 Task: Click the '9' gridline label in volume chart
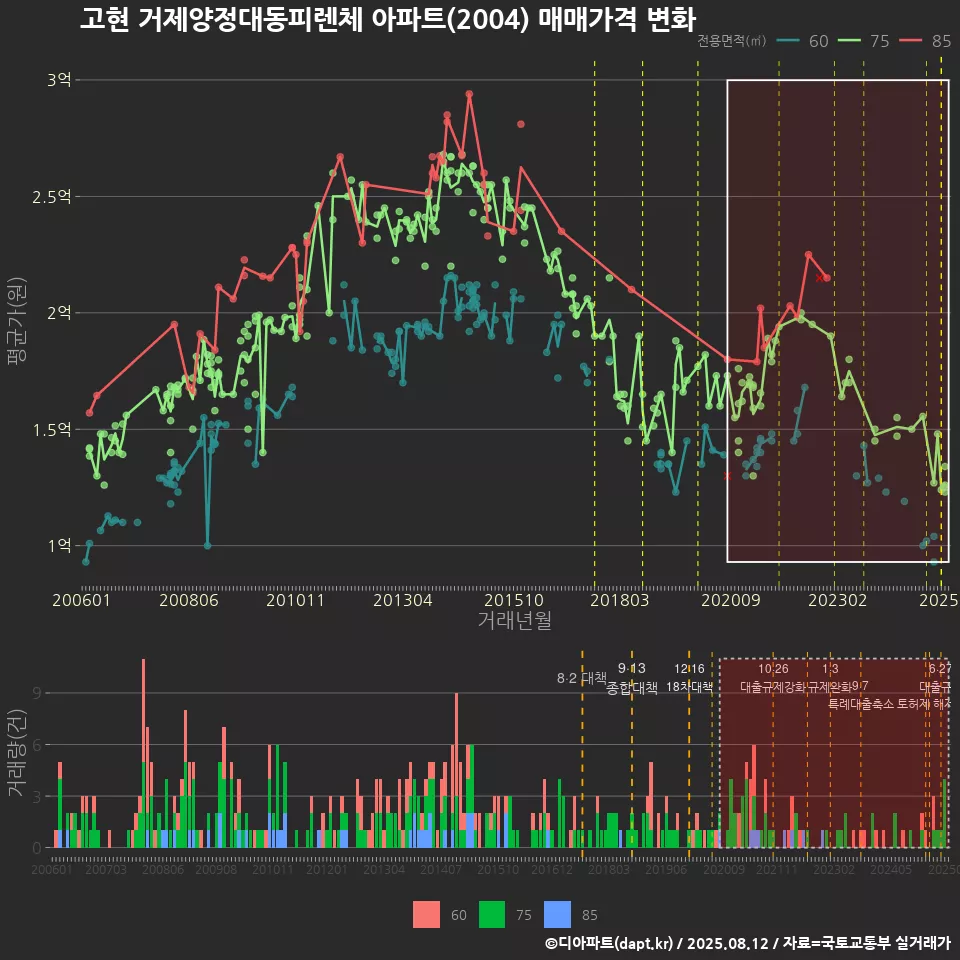(x=37, y=693)
